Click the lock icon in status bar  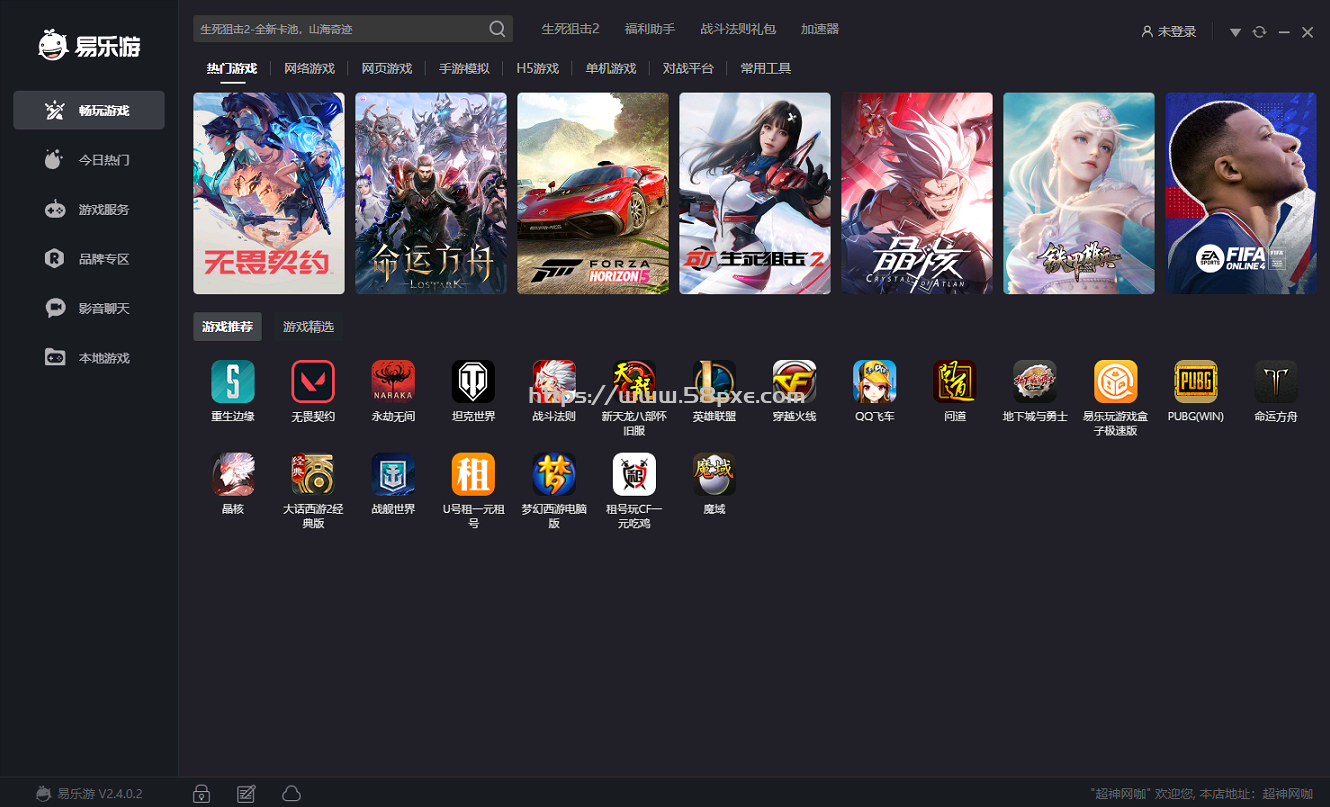click(x=201, y=794)
